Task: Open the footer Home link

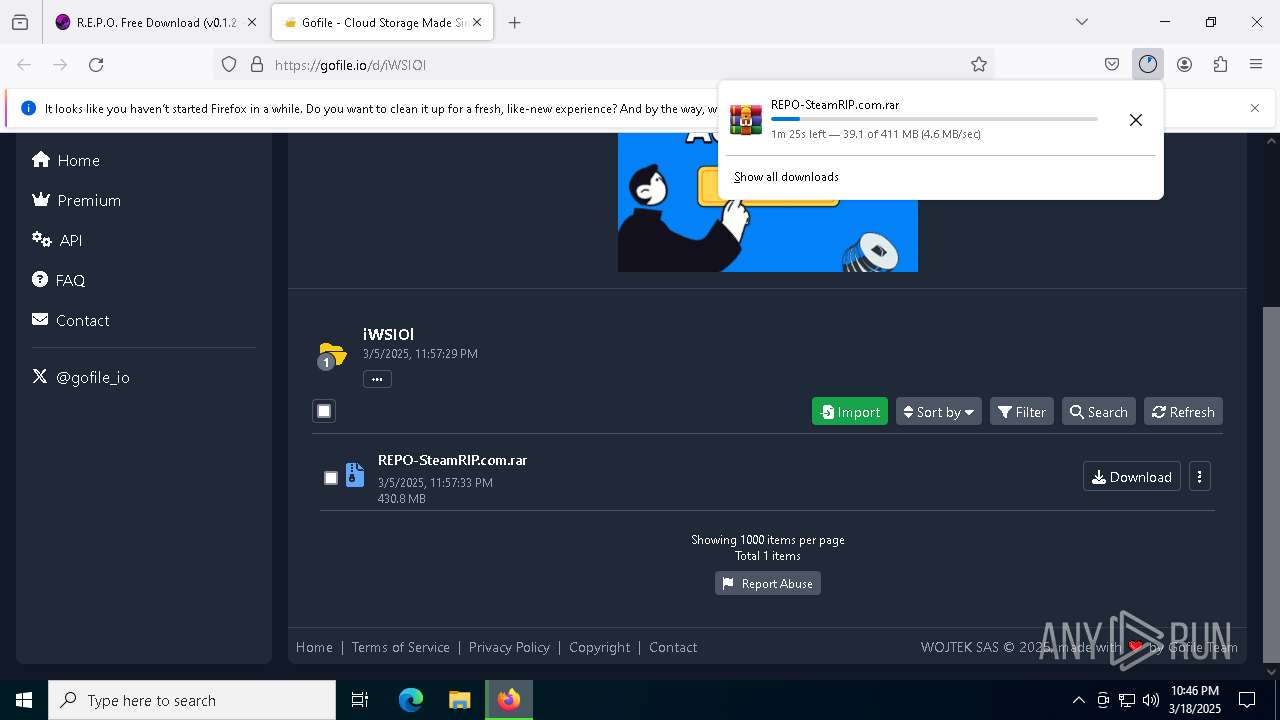Action: tap(314, 647)
